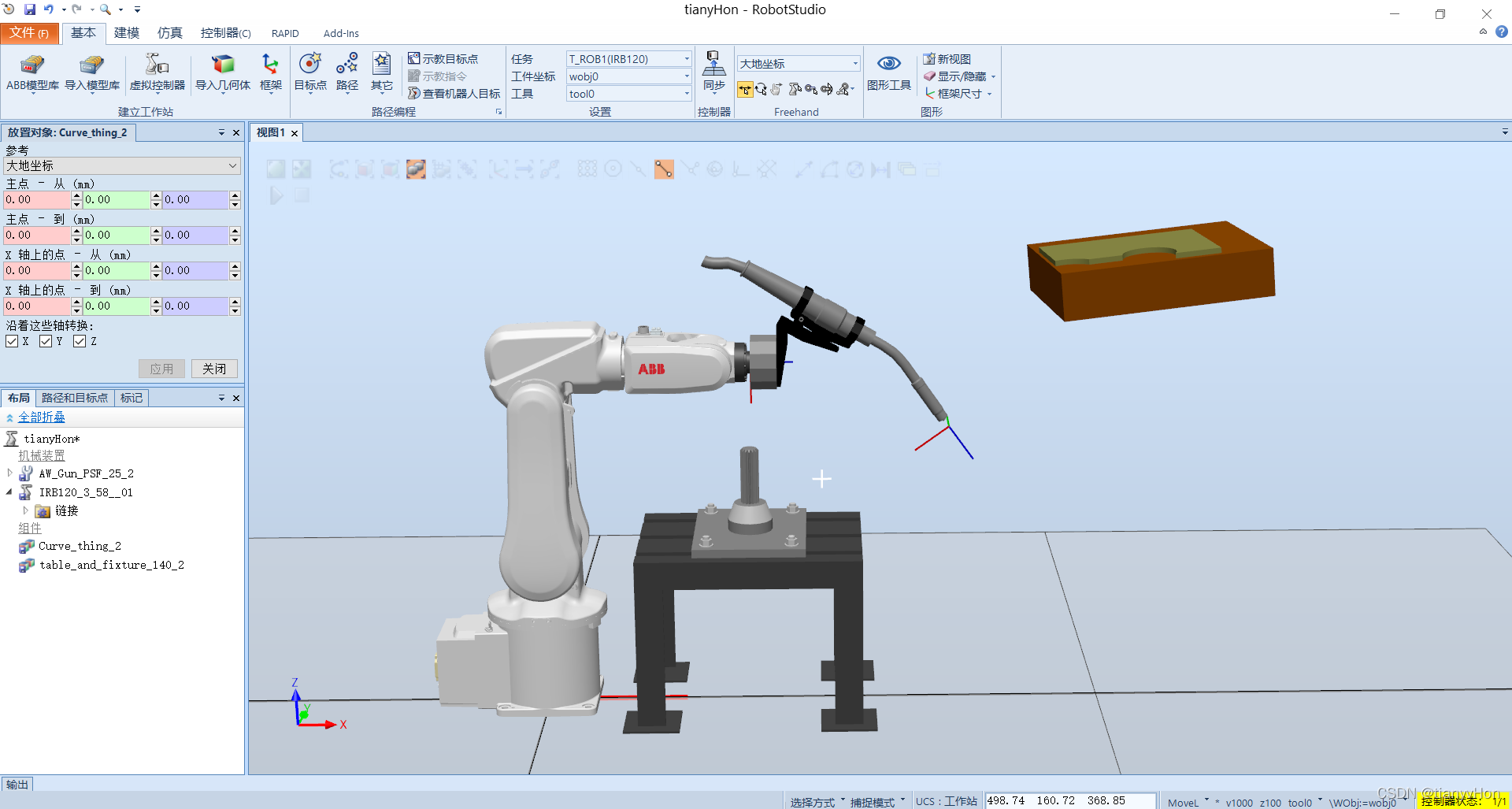Click the play simulation icon in the view

276,195
